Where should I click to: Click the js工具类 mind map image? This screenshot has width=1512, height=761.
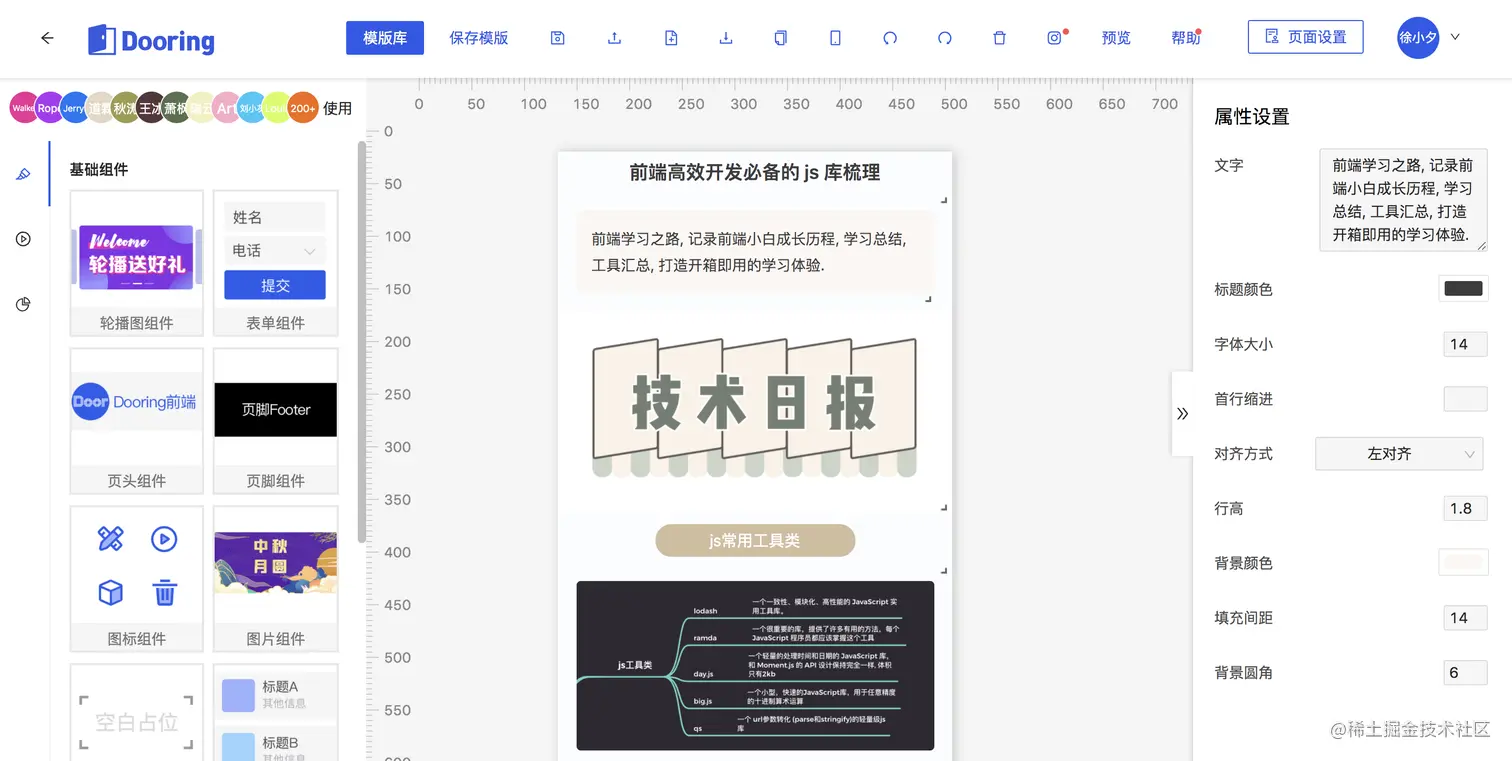pyautogui.click(x=755, y=666)
